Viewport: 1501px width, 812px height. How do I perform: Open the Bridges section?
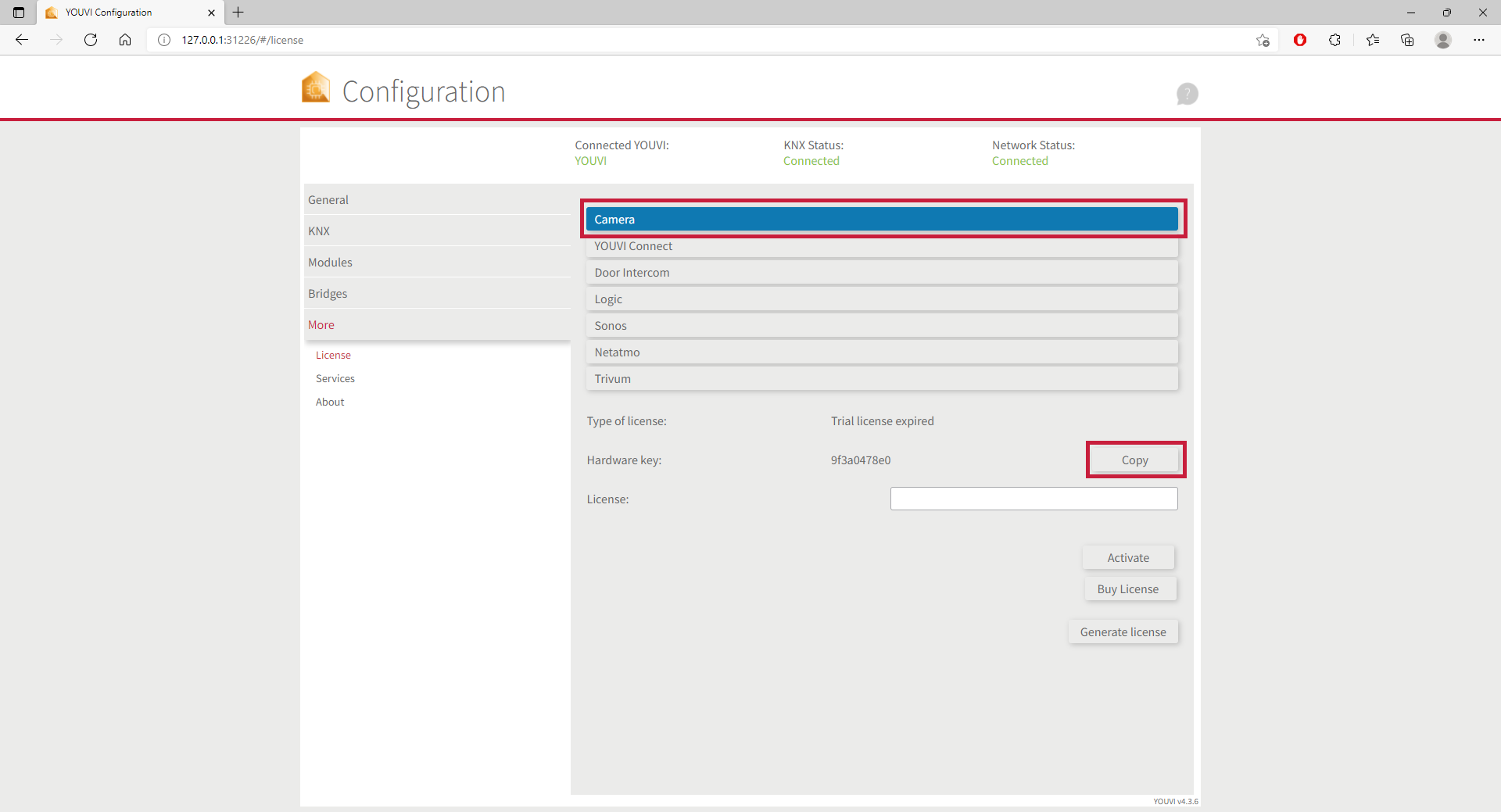(x=438, y=294)
